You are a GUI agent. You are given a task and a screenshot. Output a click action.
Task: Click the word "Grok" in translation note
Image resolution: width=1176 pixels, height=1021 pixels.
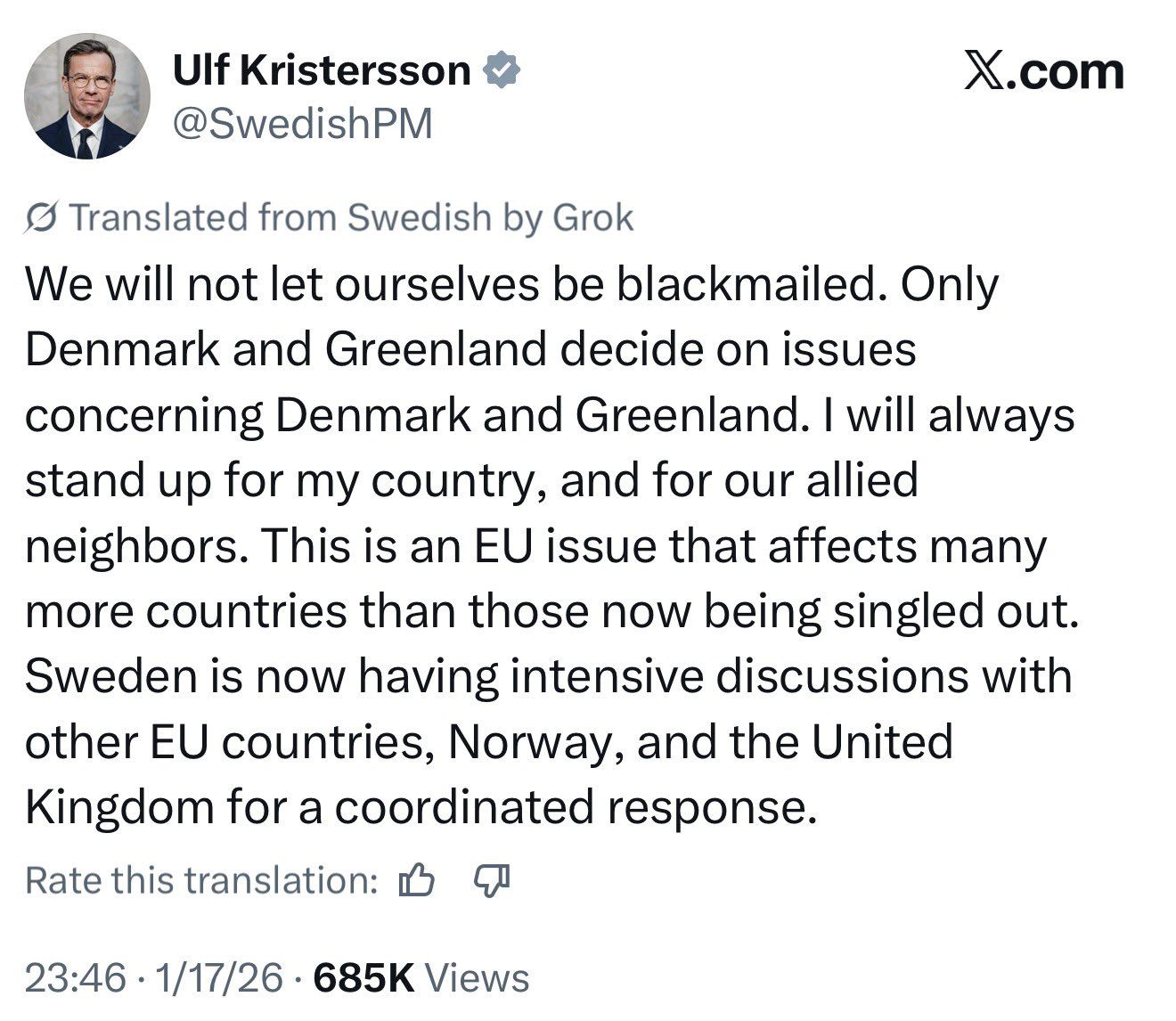click(x=592, y=217)
